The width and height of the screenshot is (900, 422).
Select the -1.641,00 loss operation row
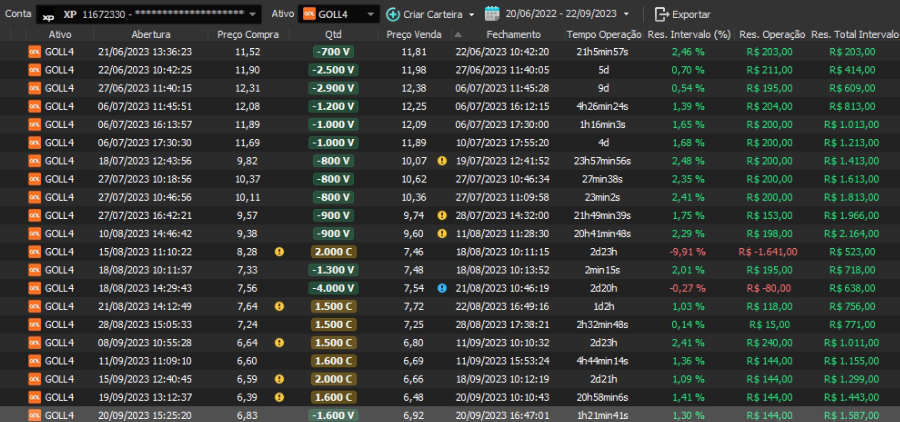450,251
